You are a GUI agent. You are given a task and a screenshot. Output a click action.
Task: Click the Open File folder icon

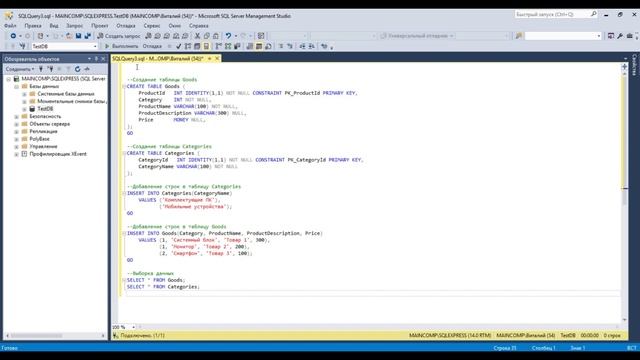tap(69, 36)
